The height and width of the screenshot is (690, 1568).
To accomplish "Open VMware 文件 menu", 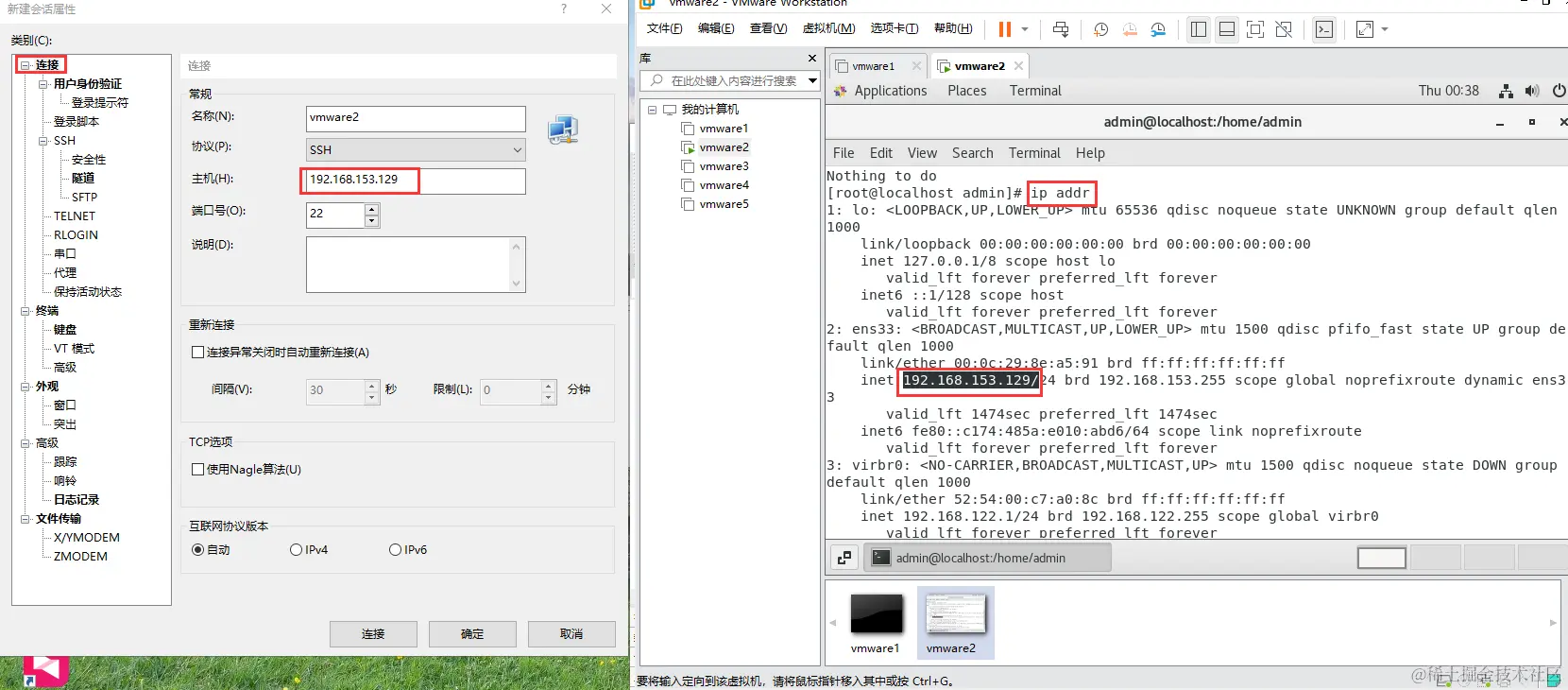I will tap(664, 28).
